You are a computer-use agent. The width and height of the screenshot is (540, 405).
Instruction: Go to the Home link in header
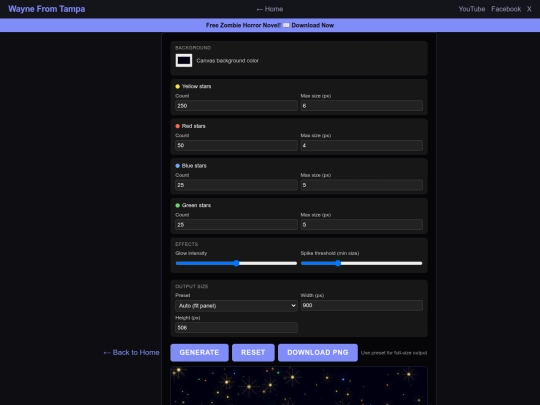(270, 9)
